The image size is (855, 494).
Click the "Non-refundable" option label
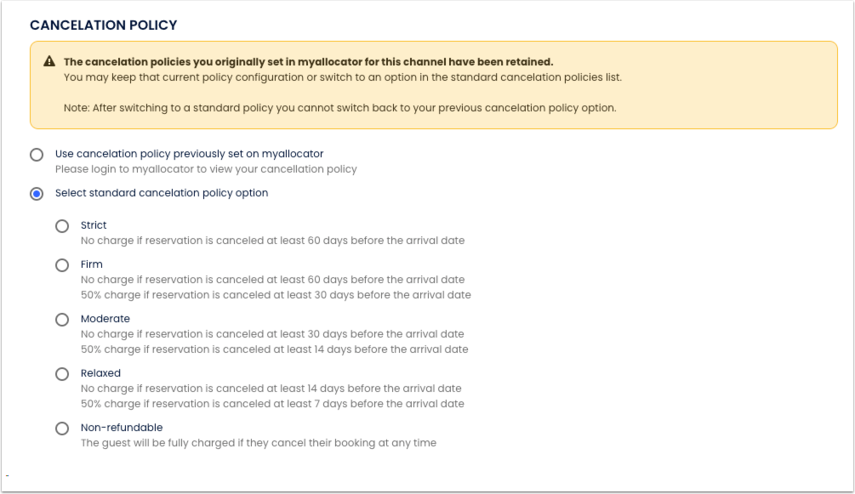[x=121, y=428]
